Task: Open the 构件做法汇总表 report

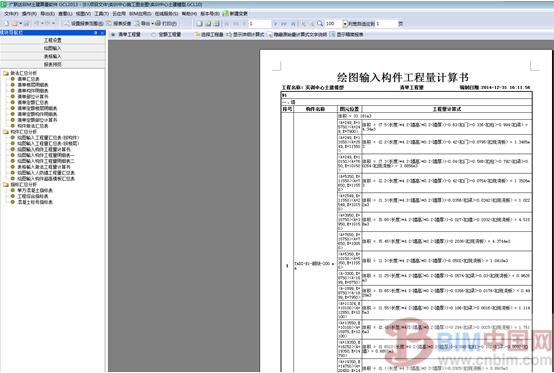Action: (33, 126)
